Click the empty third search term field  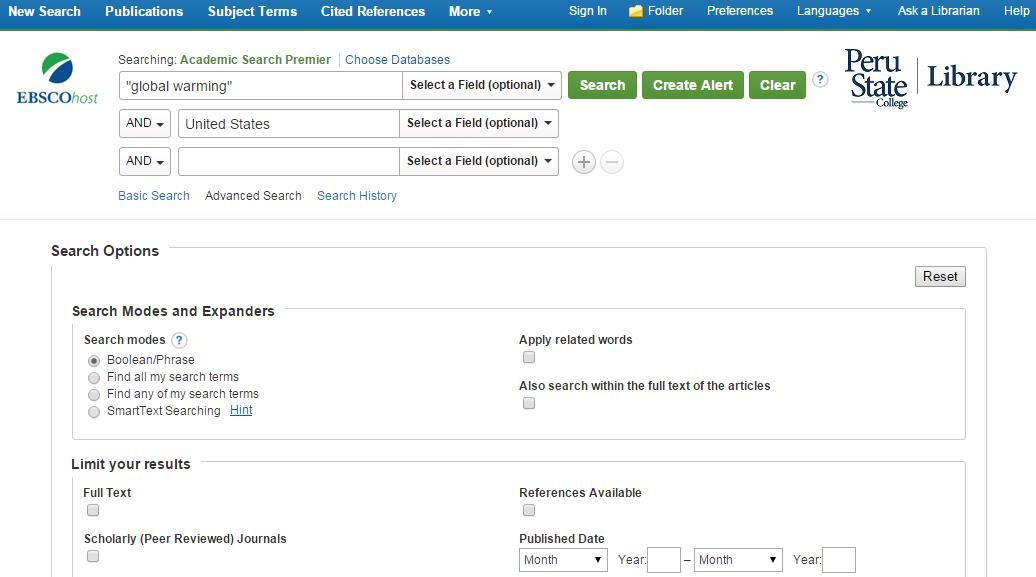click(x=288, y=161)
